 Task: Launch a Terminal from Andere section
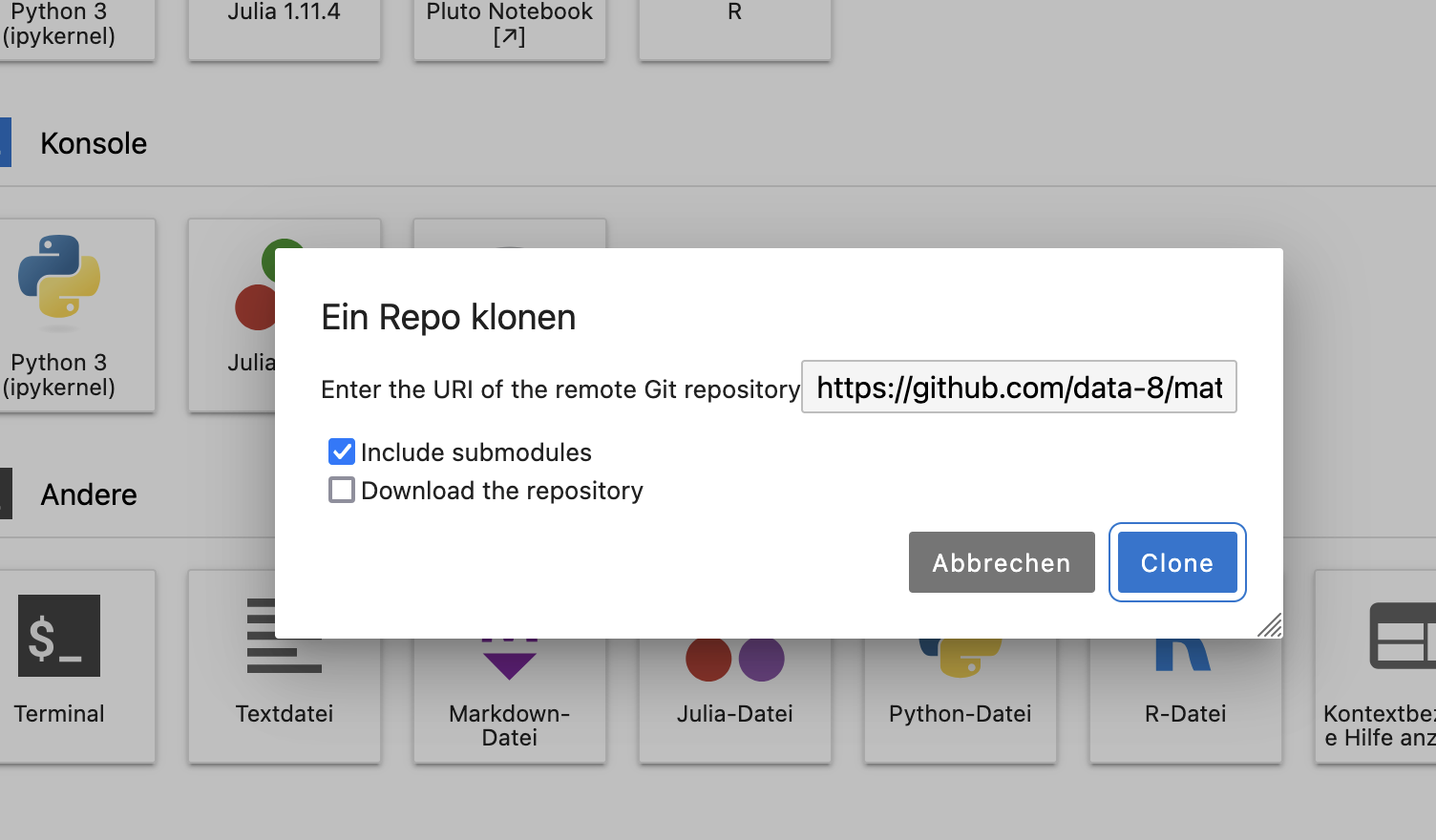click(77, 667)
